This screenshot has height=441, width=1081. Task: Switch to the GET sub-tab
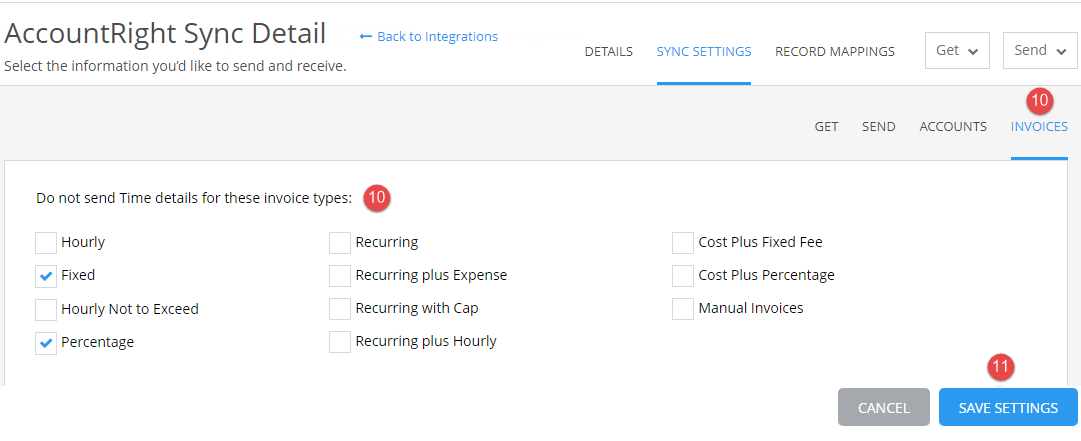[827, 127]
